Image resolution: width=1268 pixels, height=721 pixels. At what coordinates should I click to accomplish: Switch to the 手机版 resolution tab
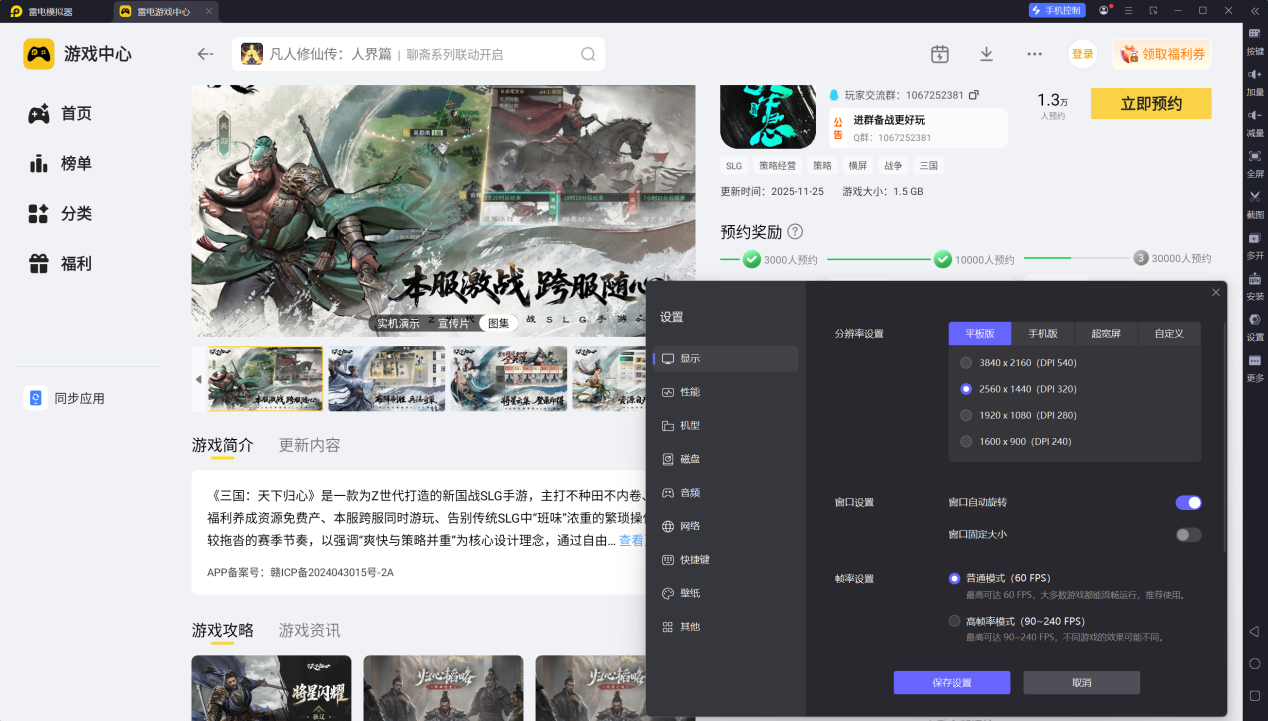pyautogui.click(x=1043, y=334)
